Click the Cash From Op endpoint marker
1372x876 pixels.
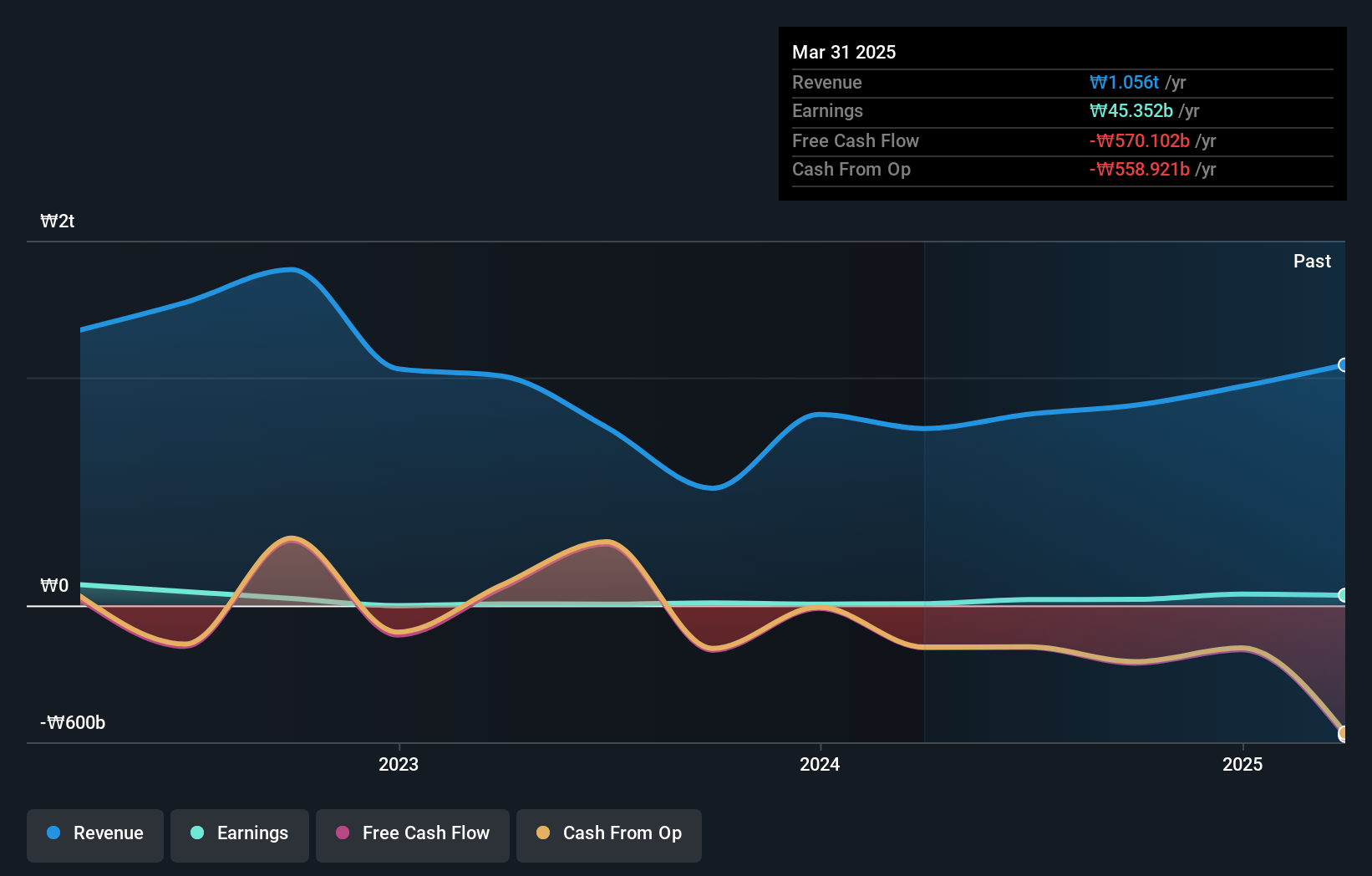[x=1343, y=734]
